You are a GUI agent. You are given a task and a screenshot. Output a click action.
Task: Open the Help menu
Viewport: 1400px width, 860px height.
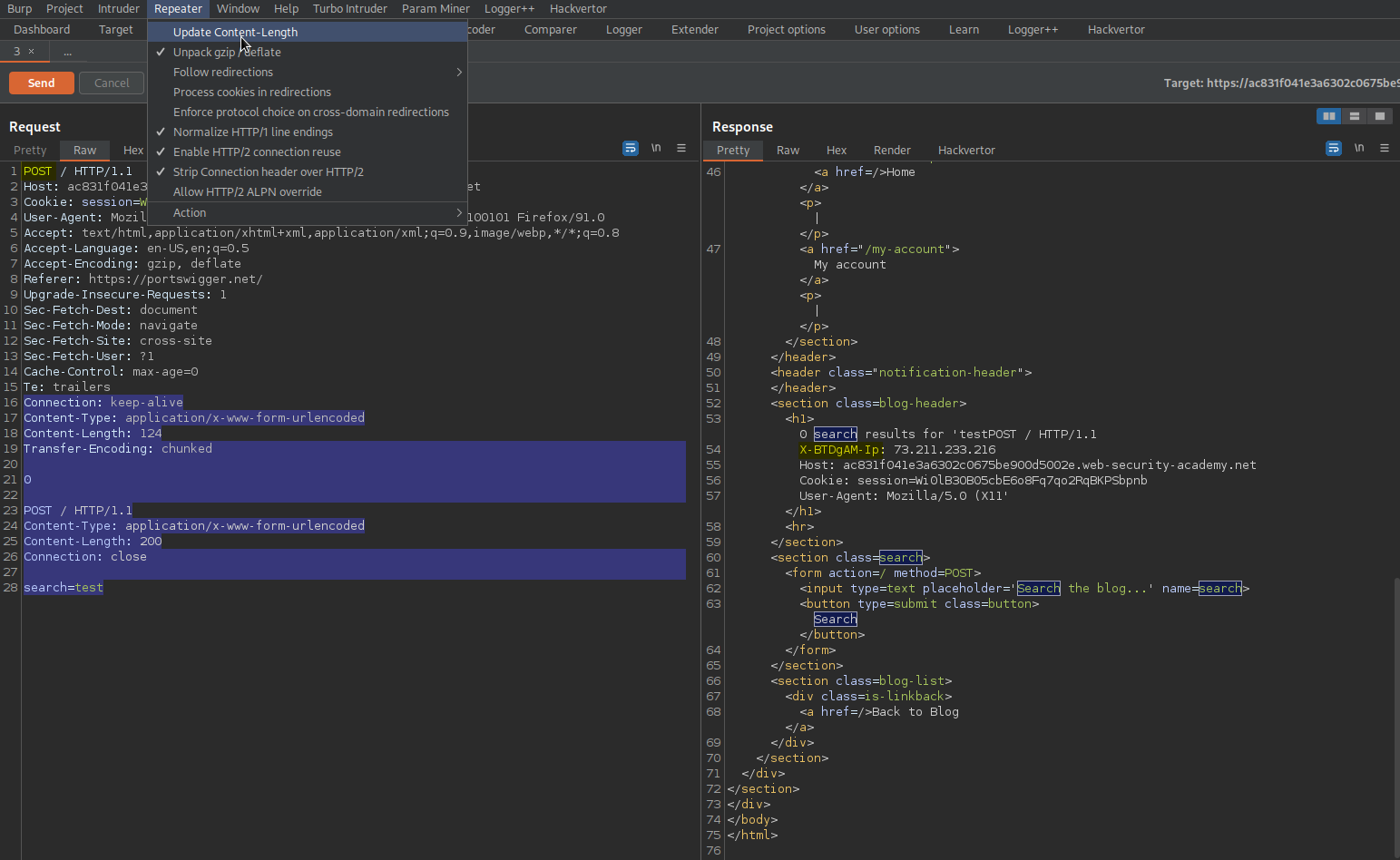[286, 8]
